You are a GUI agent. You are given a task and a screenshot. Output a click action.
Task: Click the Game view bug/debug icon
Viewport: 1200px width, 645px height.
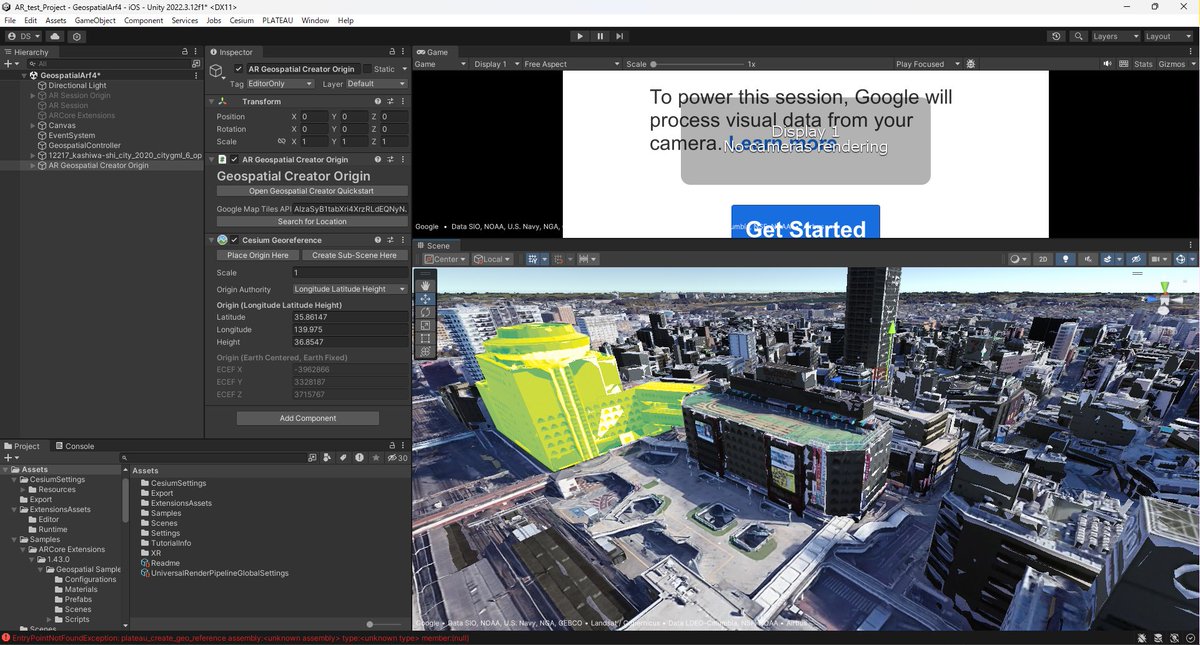(970, 64)
